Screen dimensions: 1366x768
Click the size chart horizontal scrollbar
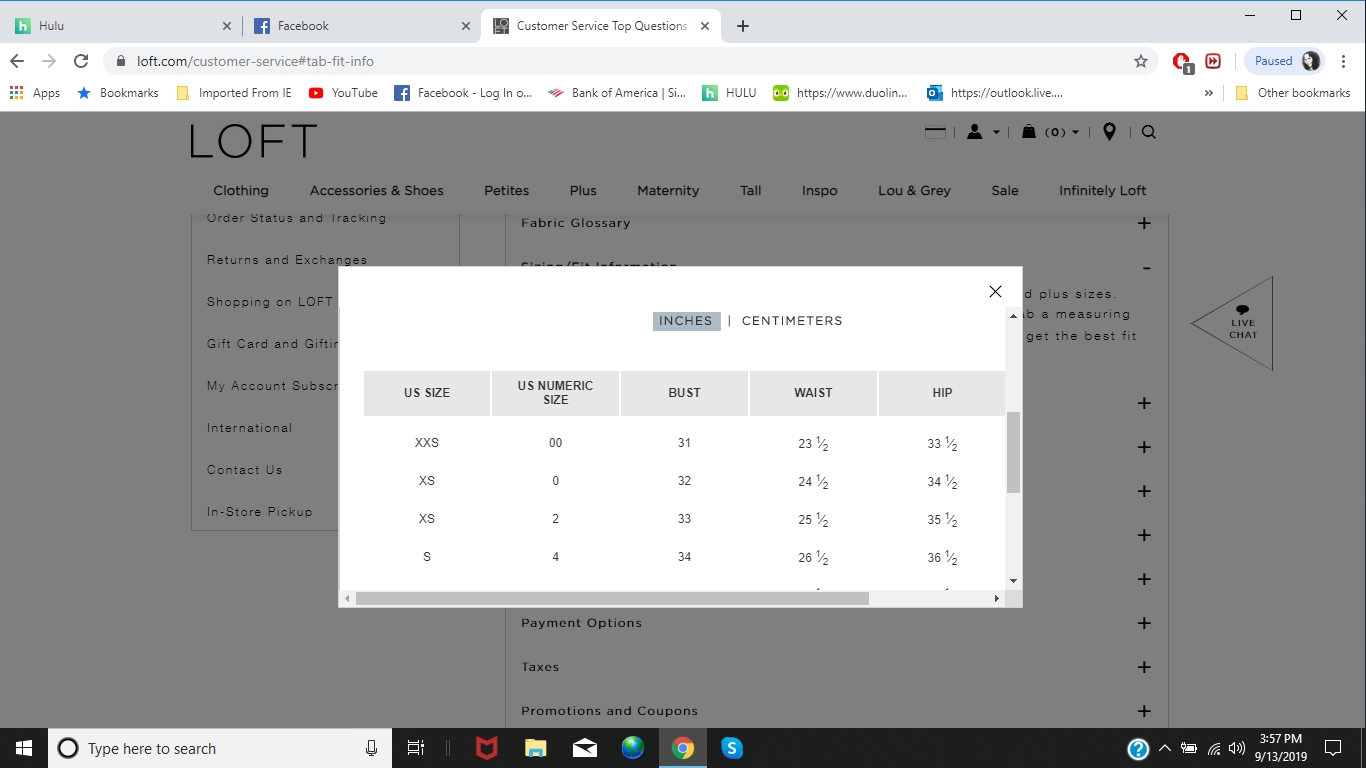point(612,598)
